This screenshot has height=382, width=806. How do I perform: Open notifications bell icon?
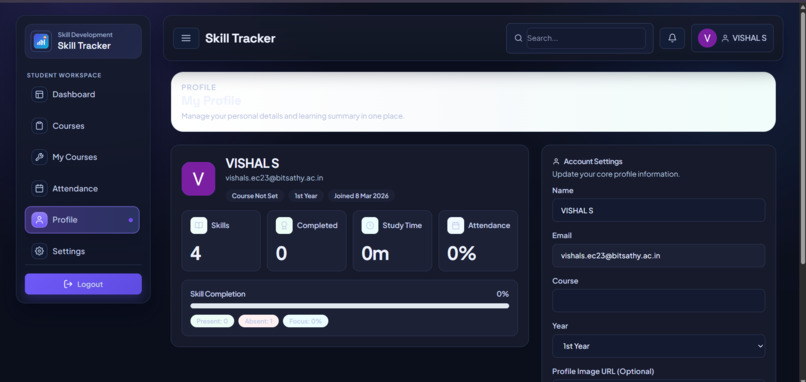672,38
